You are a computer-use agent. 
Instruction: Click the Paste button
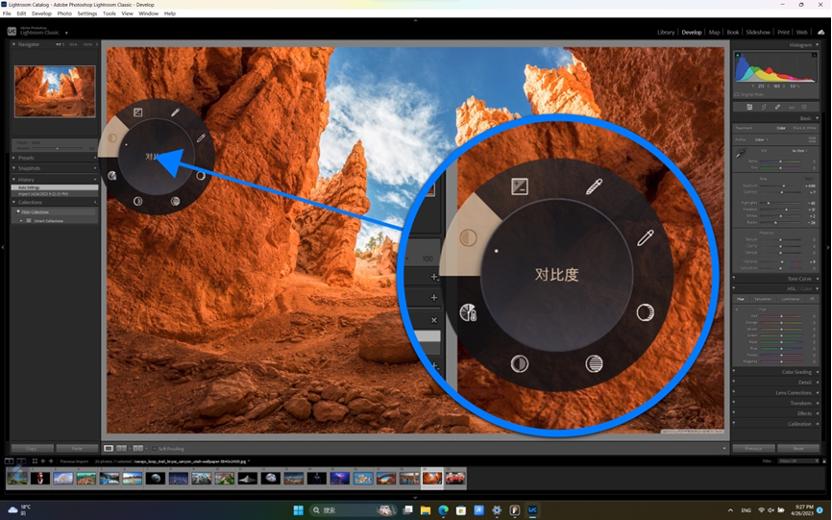click(77, 448)
